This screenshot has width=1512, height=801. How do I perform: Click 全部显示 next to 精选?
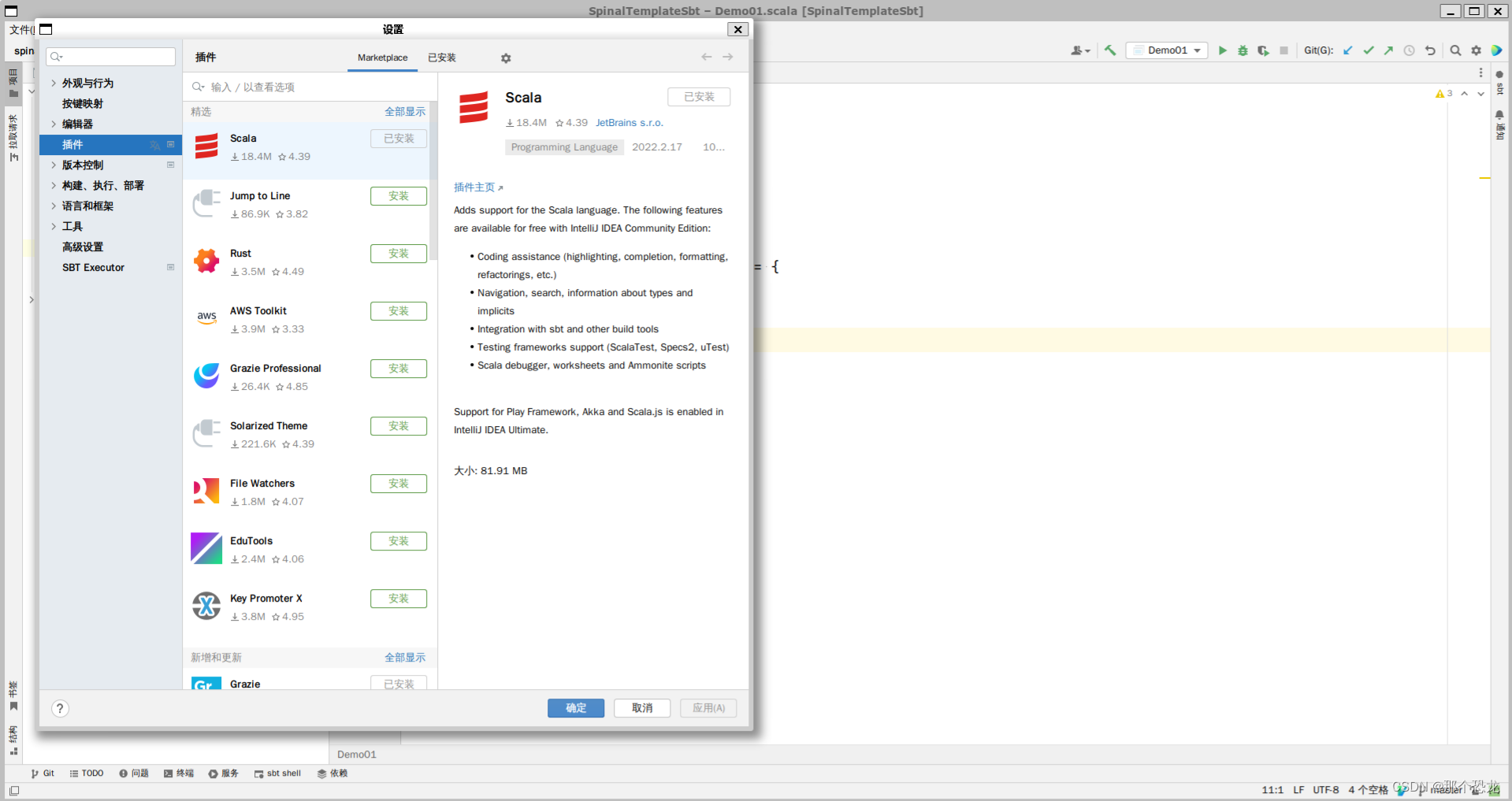coord(405,112)
